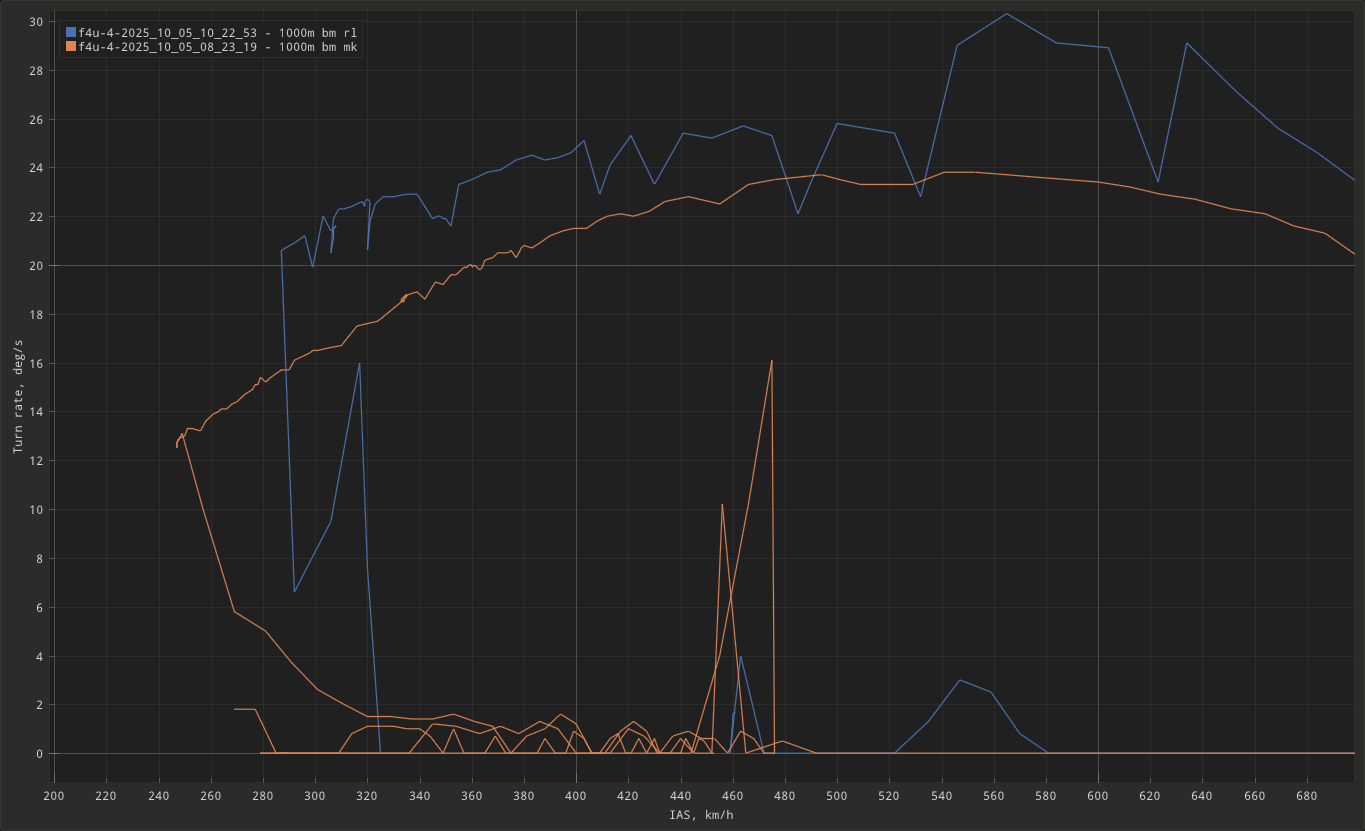This screenshot has width=1365, height=831.
Task: Click the 200 tick on the IAS axis
Action: tap(54, 795)
